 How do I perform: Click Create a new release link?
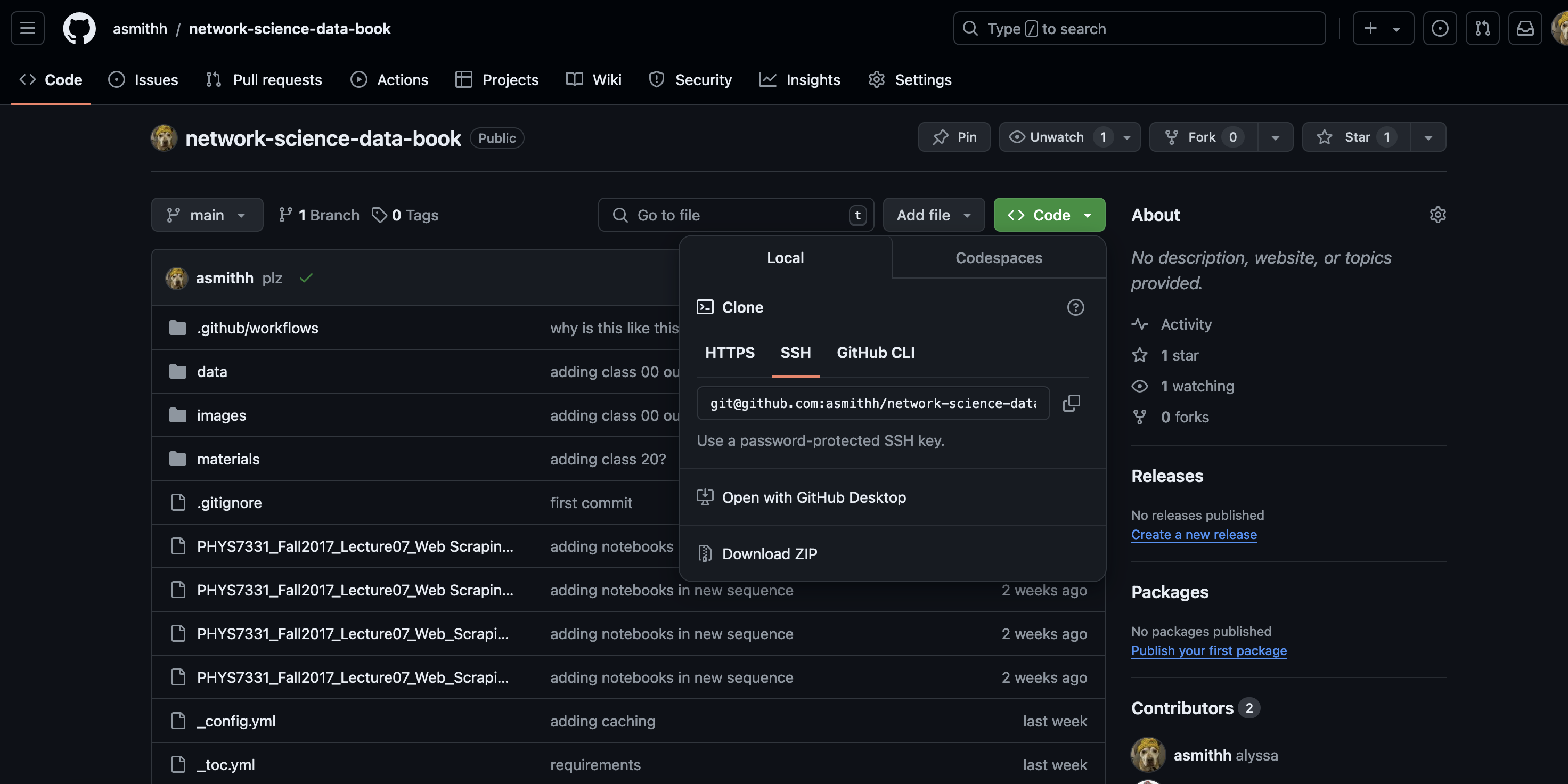(1194, 534)
